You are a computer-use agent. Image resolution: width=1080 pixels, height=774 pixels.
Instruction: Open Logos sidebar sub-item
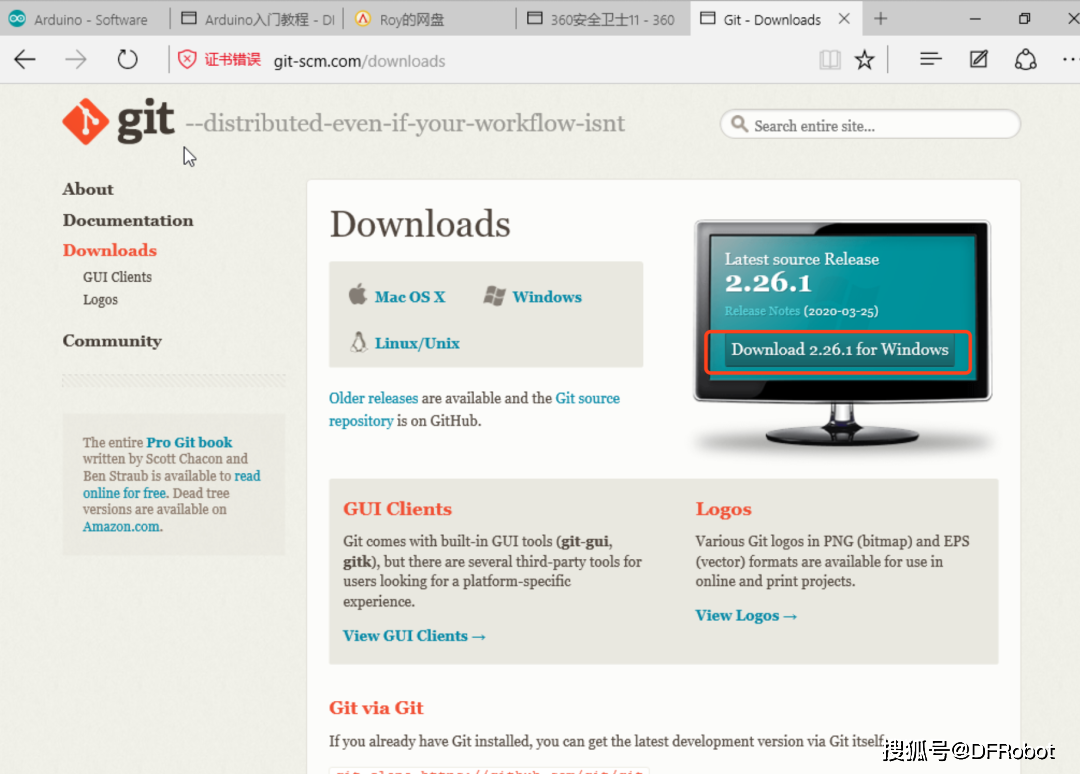(x=101, y=300)
